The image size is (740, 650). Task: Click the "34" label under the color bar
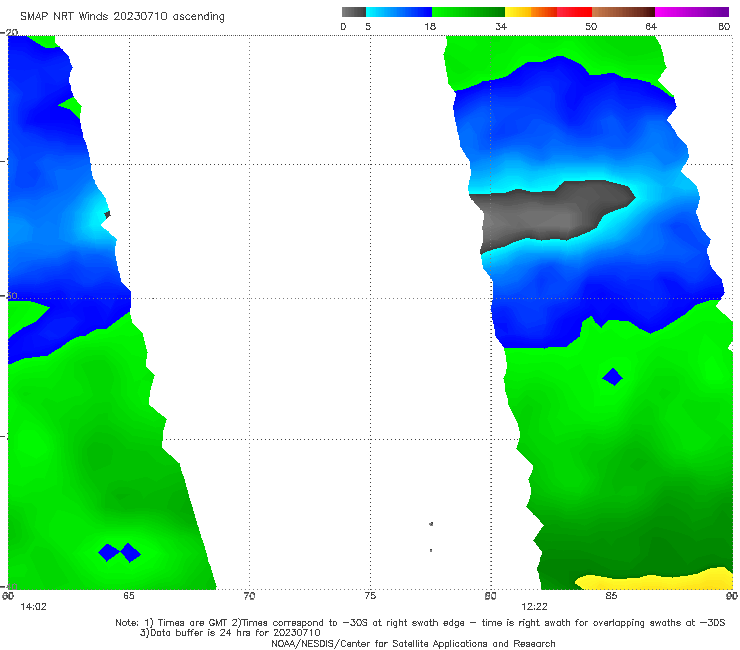pyautogui.click(x=501, y=26)
